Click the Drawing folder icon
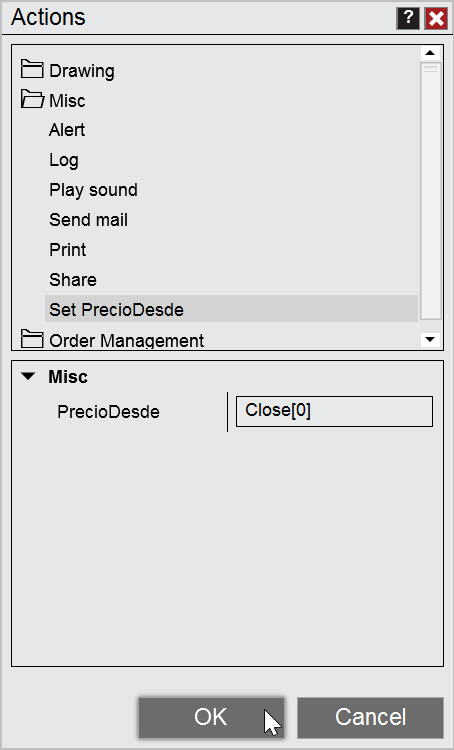The height and width of the screenshot is (750, 454). coord(32,70)
